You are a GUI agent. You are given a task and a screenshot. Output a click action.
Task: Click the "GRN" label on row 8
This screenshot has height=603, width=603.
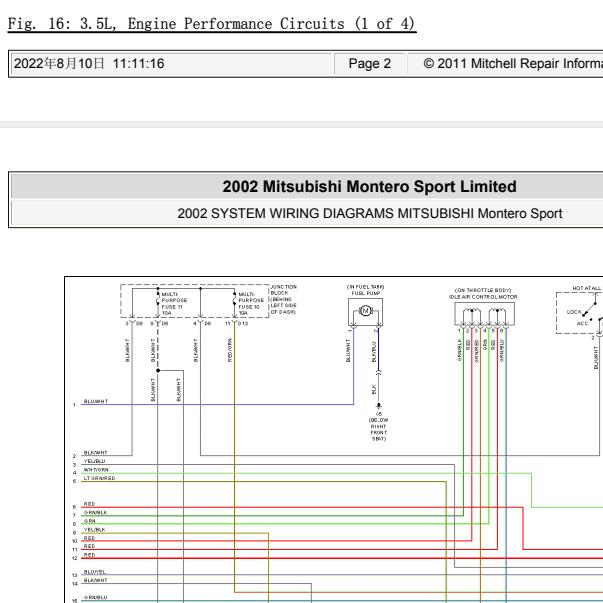[x=90, y=521]
